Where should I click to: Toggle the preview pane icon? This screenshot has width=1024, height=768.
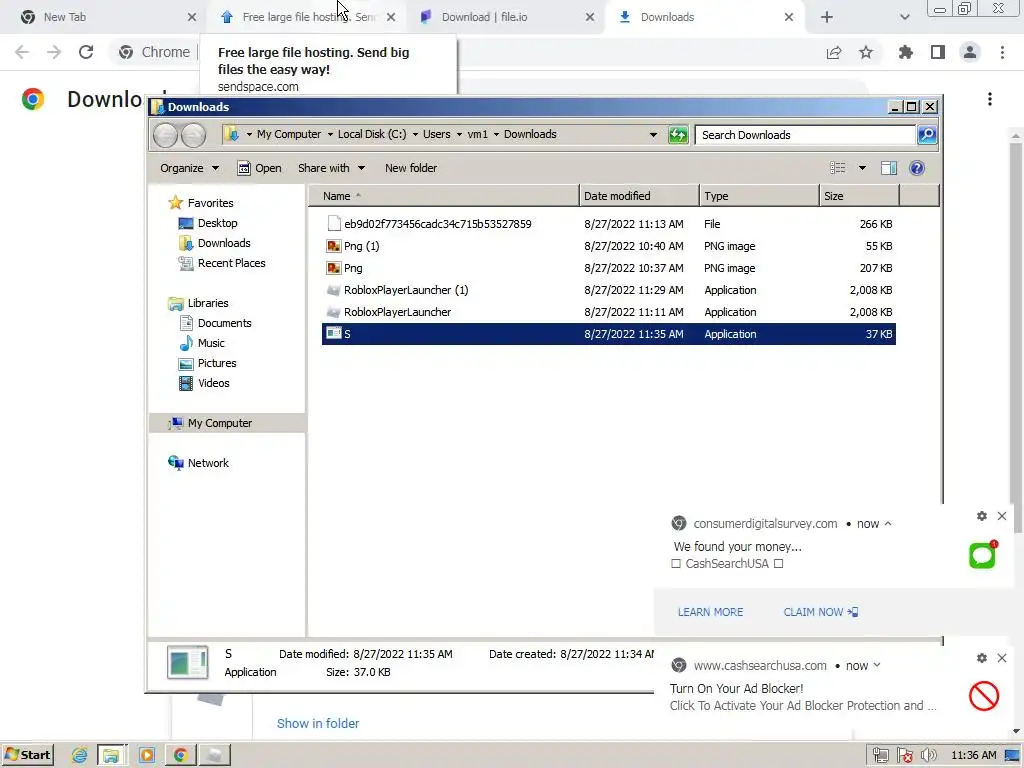click(889, 168)
